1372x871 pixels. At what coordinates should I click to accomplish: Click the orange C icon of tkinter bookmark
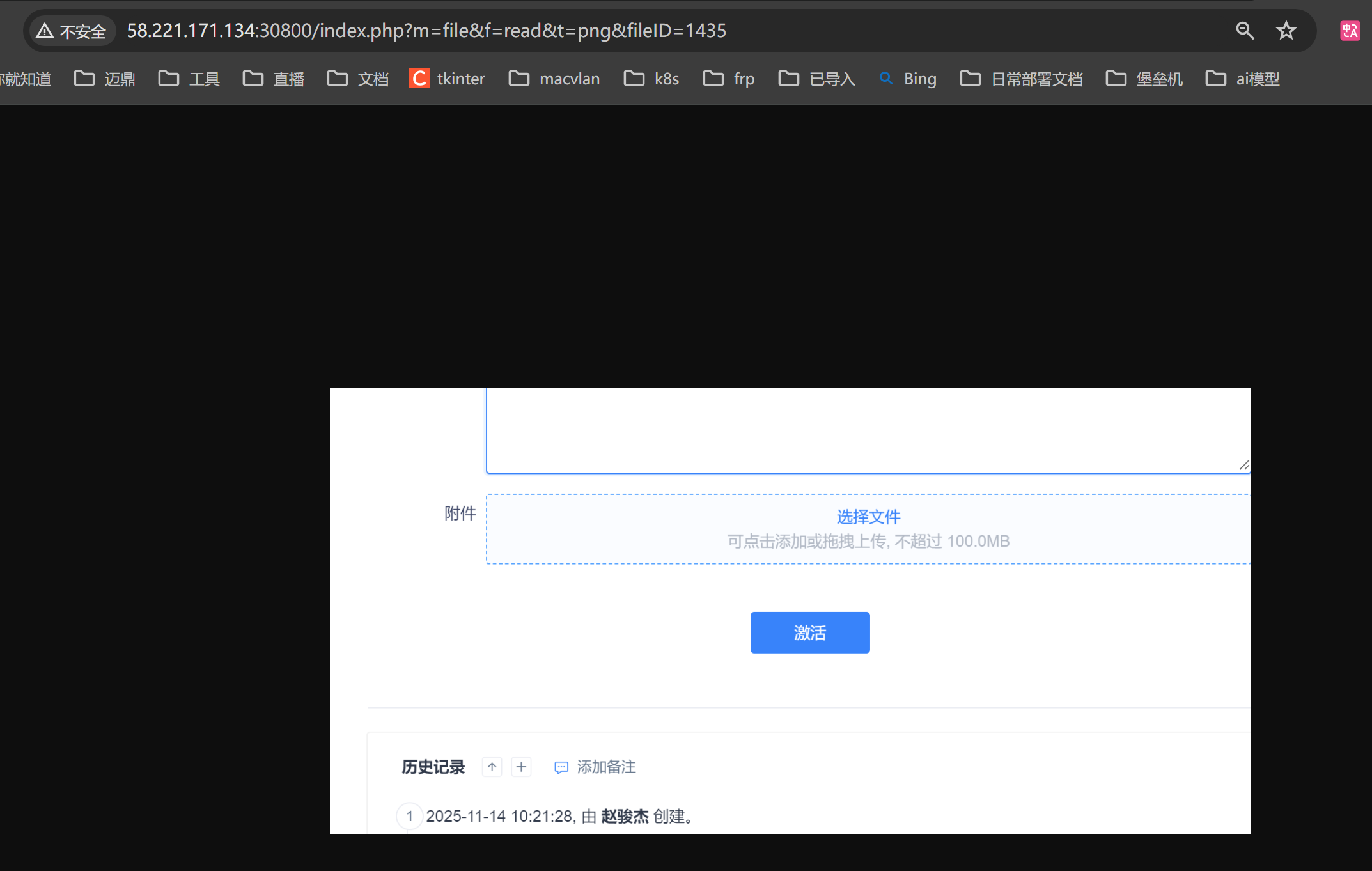click(x=419, y=78)
